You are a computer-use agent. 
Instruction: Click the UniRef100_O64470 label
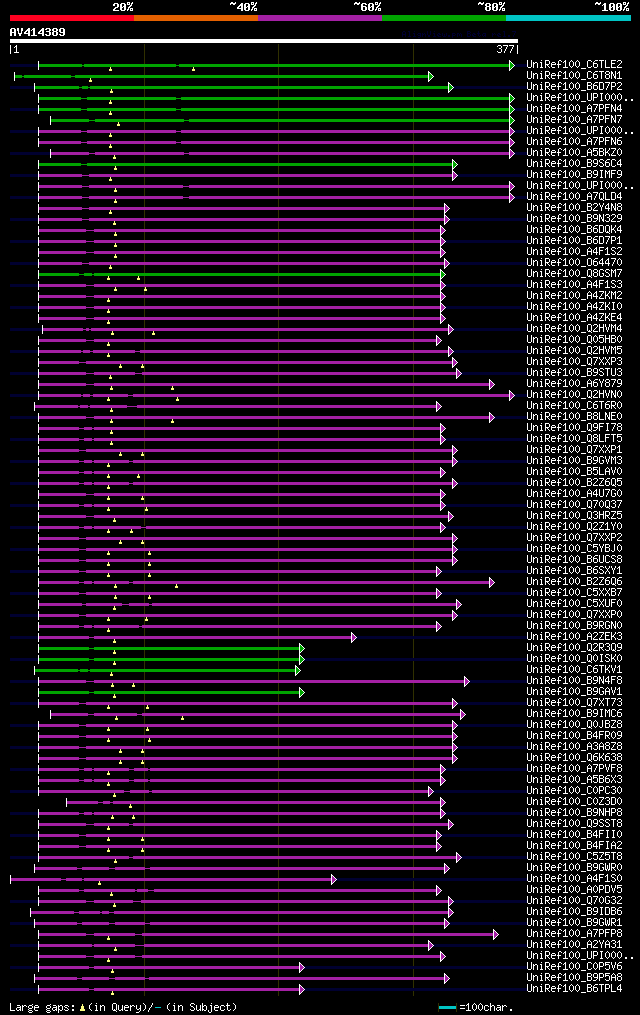tap(574, 263)
